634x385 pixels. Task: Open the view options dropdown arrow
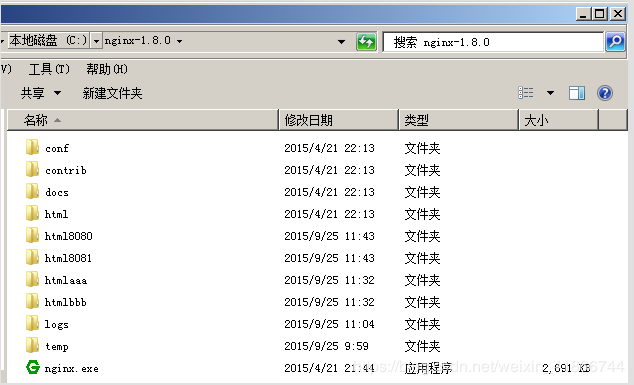[550, 93]
